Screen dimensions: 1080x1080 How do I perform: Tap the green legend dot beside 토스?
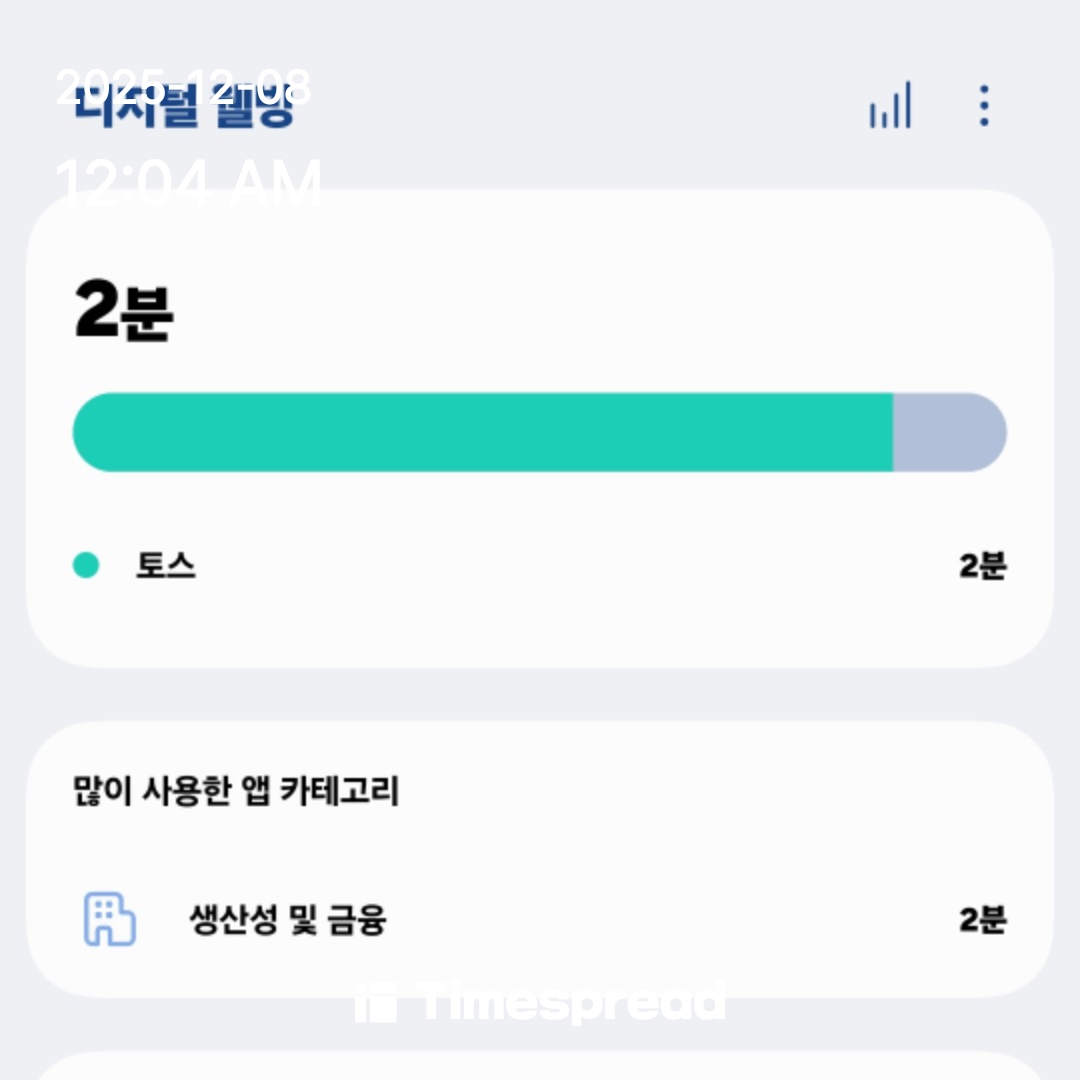click(x=86, y=566)
